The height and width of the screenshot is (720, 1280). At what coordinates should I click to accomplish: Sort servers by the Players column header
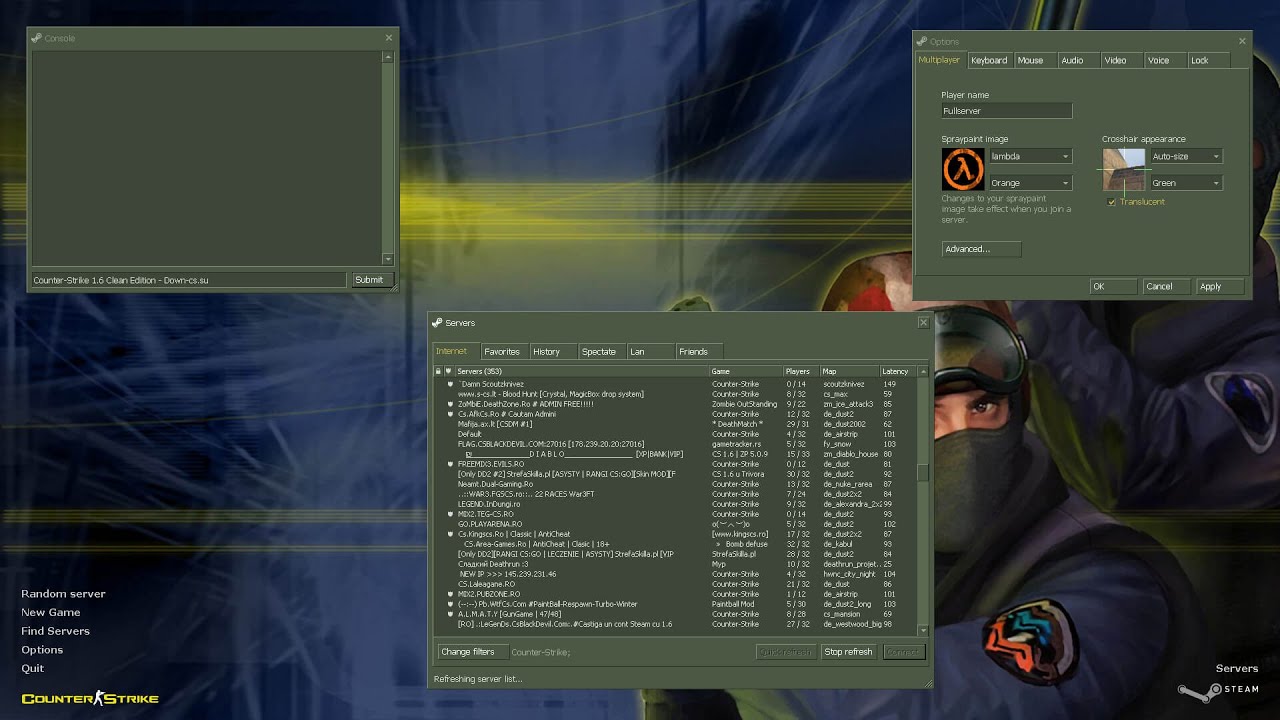click(x=801, y=371)
